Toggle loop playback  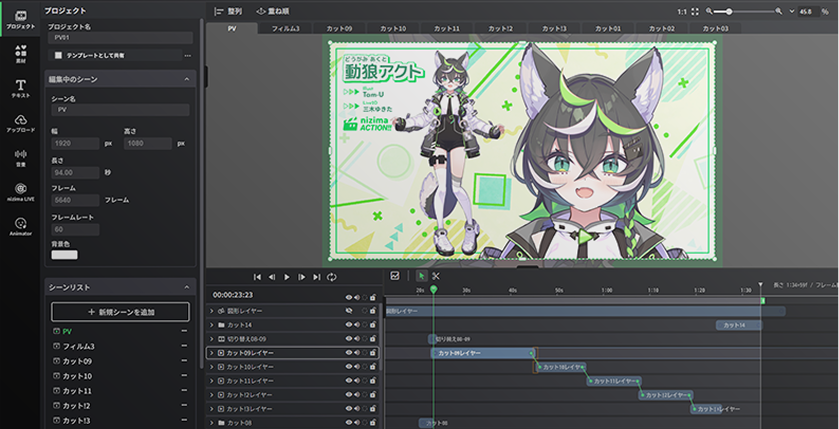coord(332,277)
